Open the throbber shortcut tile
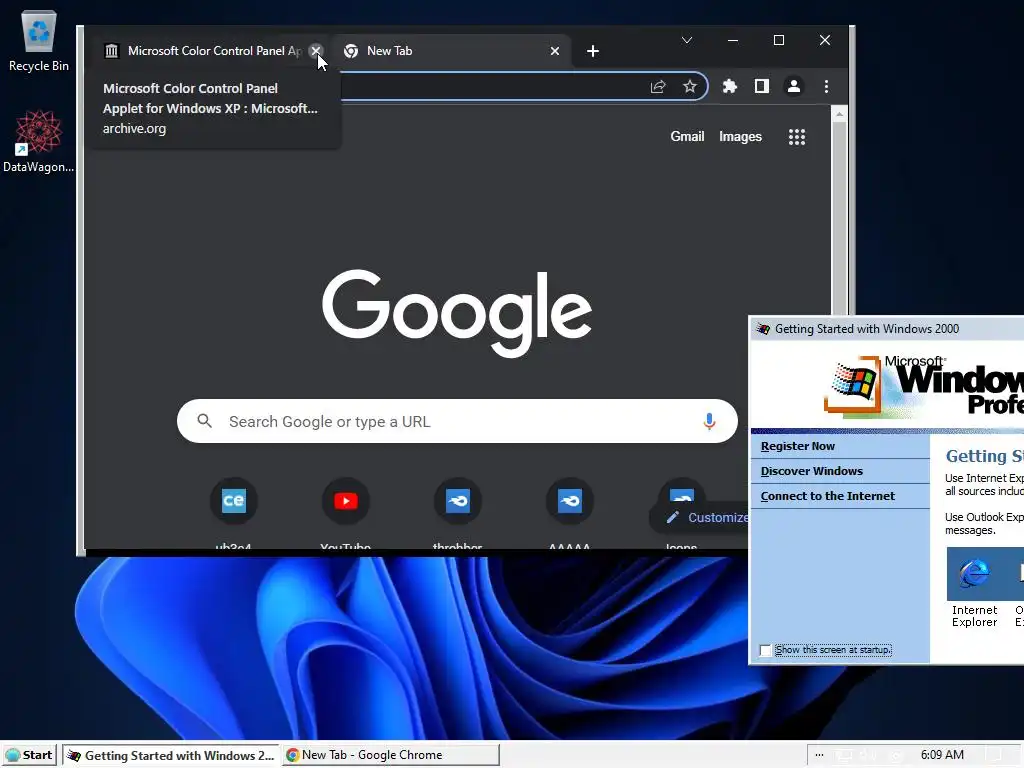The image size is (1024, 768). [x=458, y=501]
